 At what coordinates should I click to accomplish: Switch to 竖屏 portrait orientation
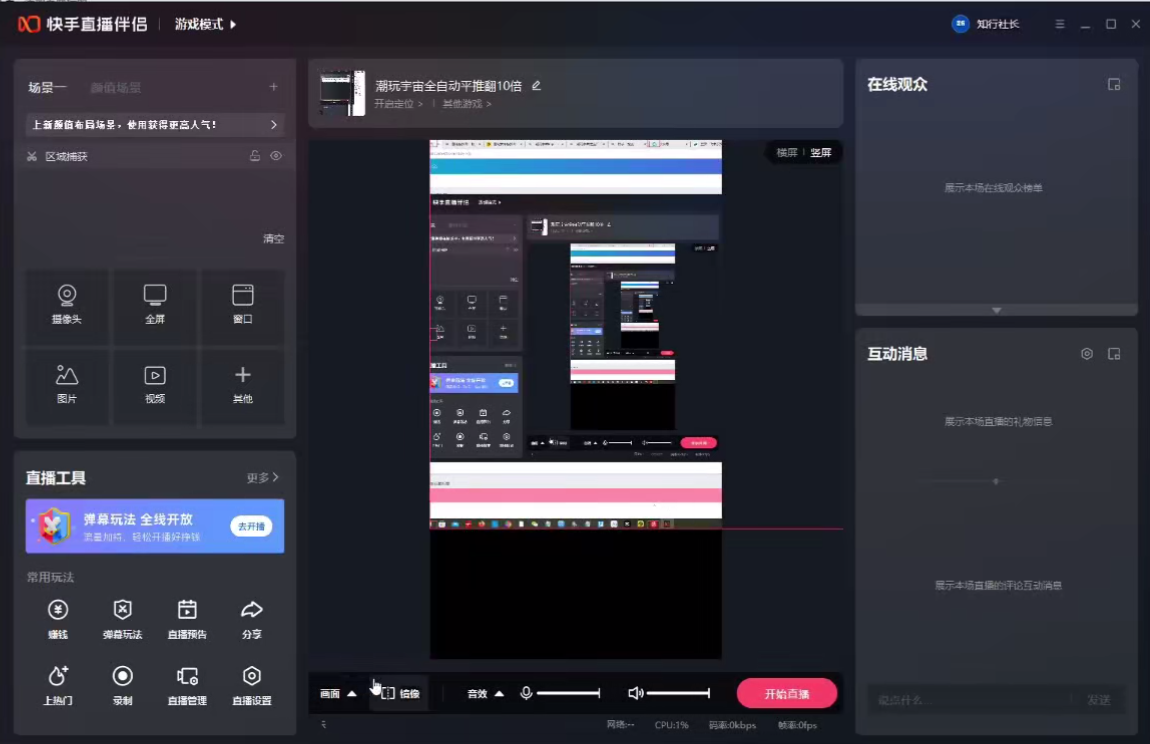point(820,153)
